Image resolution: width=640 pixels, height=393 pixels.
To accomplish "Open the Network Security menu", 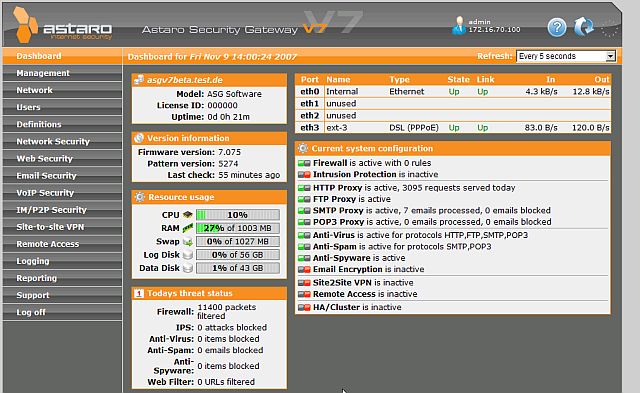I will coord(62,142).
